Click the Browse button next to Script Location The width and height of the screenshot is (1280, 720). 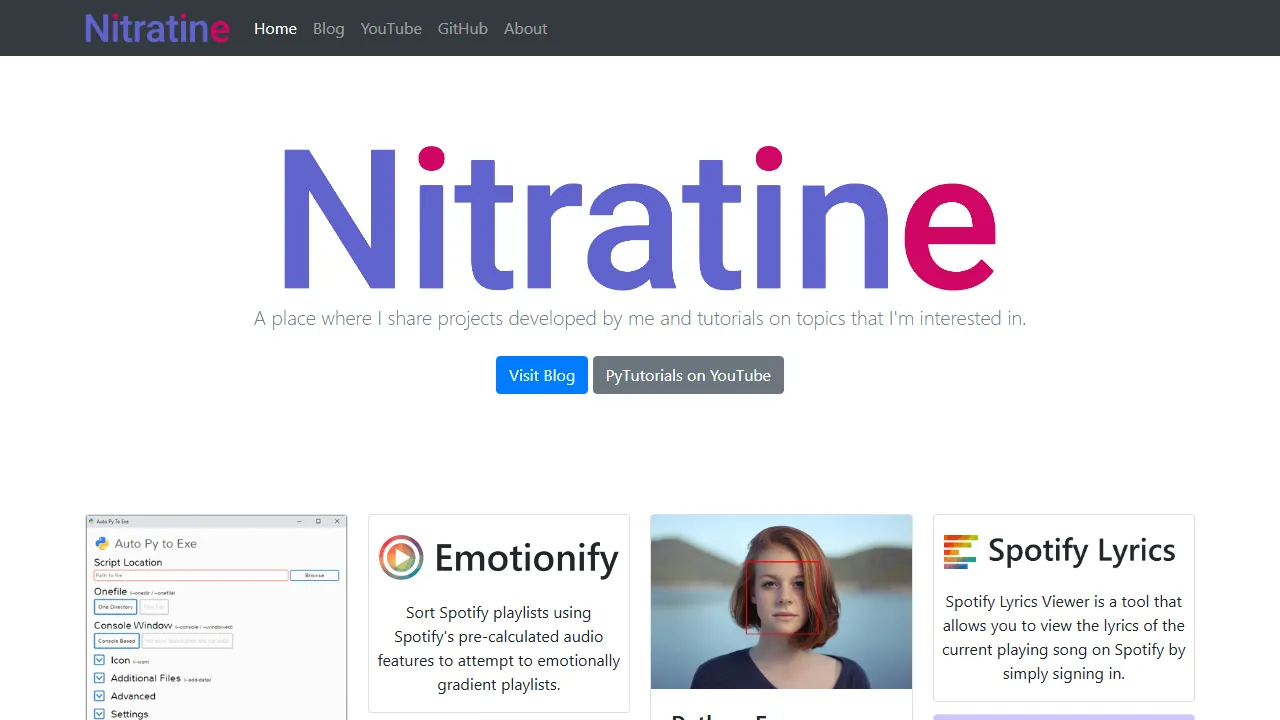(x=315, y=575)
